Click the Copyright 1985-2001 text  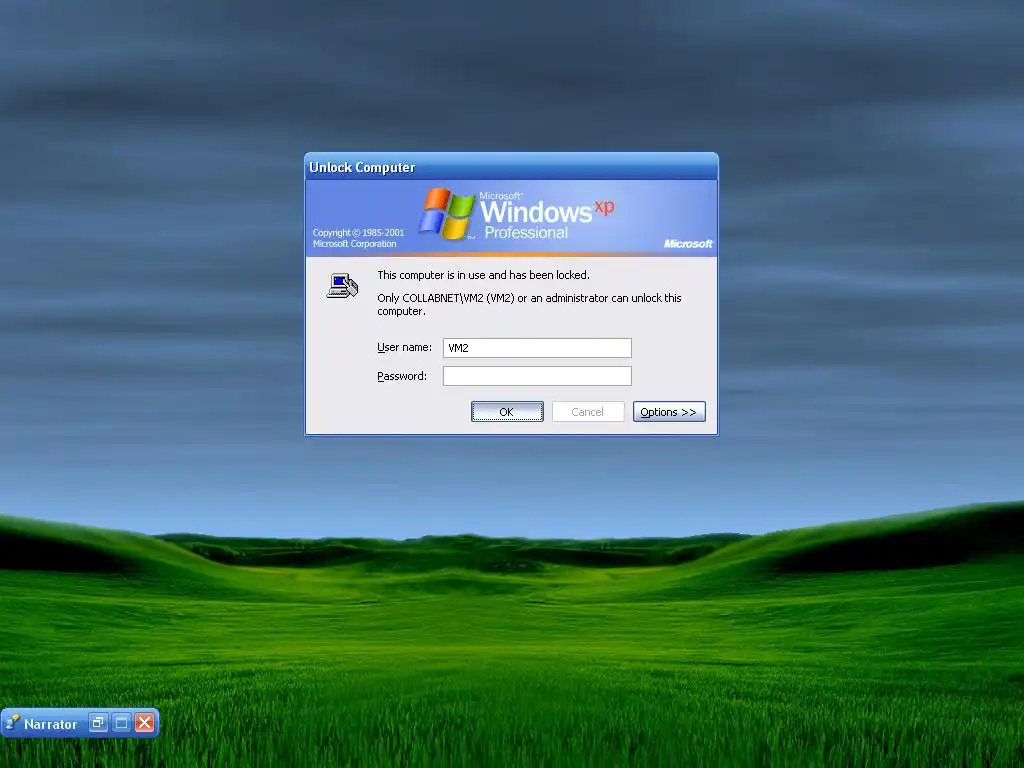358,238
